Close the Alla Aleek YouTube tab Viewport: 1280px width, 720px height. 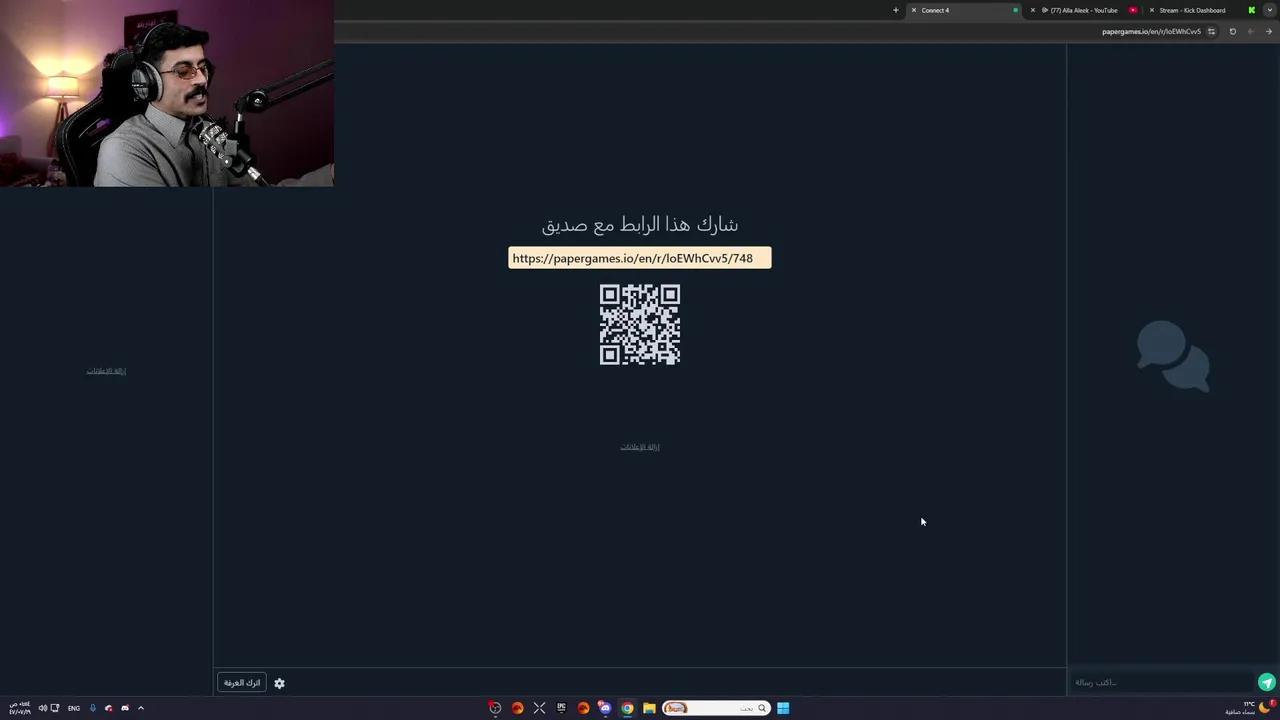tap(1033, 10)
